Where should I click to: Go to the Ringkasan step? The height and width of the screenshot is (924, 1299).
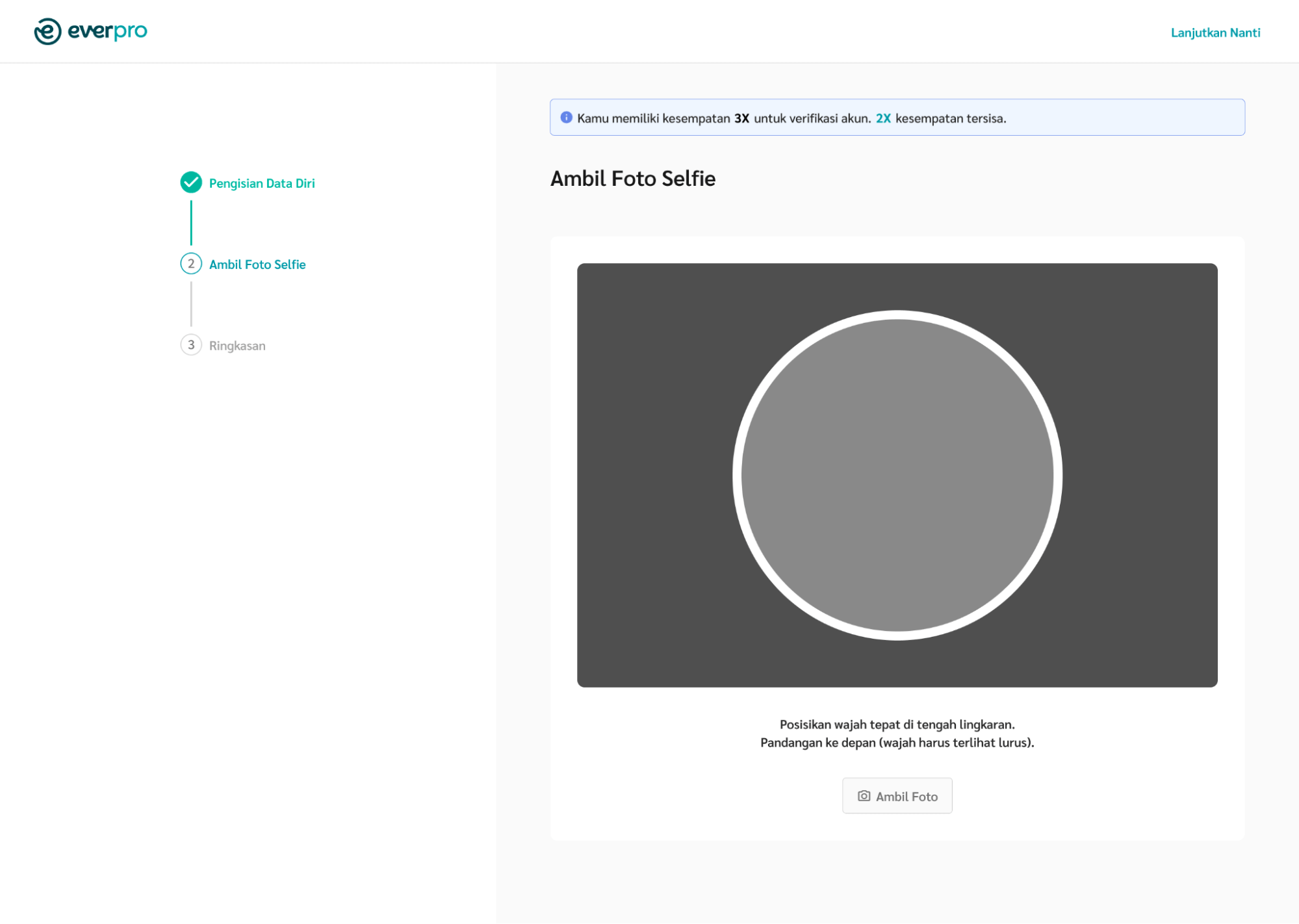[237, 346]
